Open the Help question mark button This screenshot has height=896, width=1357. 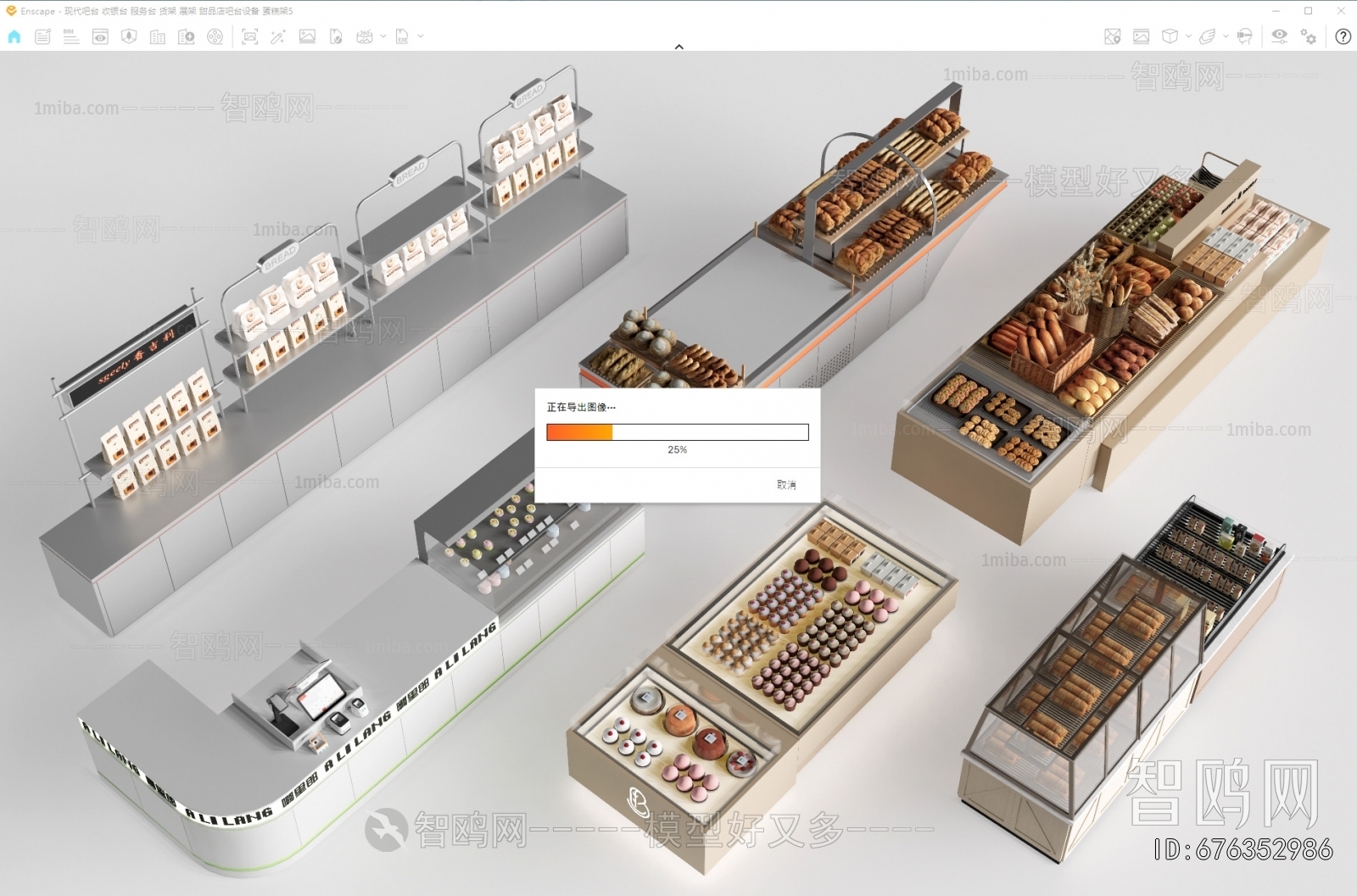1343,36
